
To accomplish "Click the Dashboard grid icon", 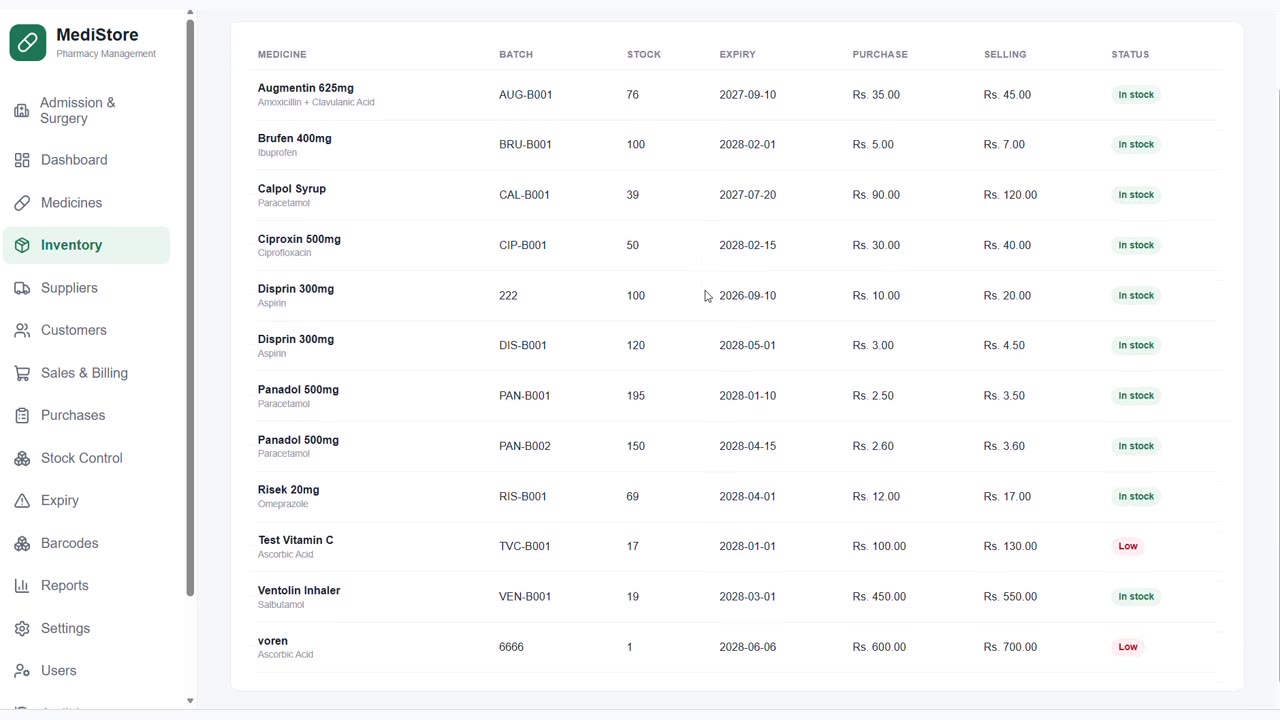I will coord(22,160).
